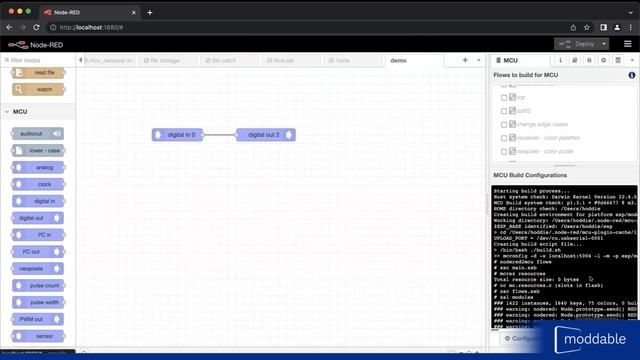The image size is (640, 360).
Task: Select the digital in 0 node on canvas
Action: 177,135
